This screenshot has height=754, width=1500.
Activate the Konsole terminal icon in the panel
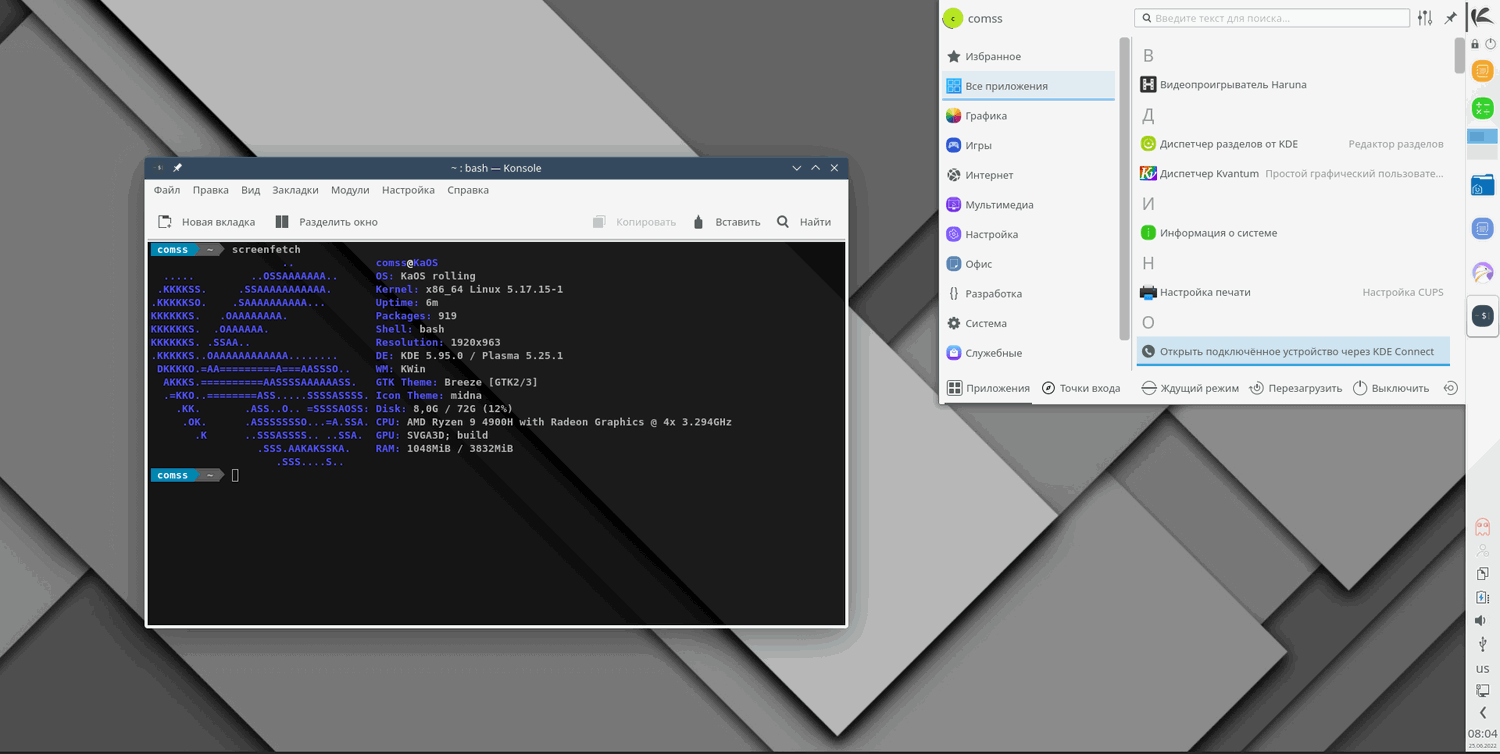[x=1483, y=316]
